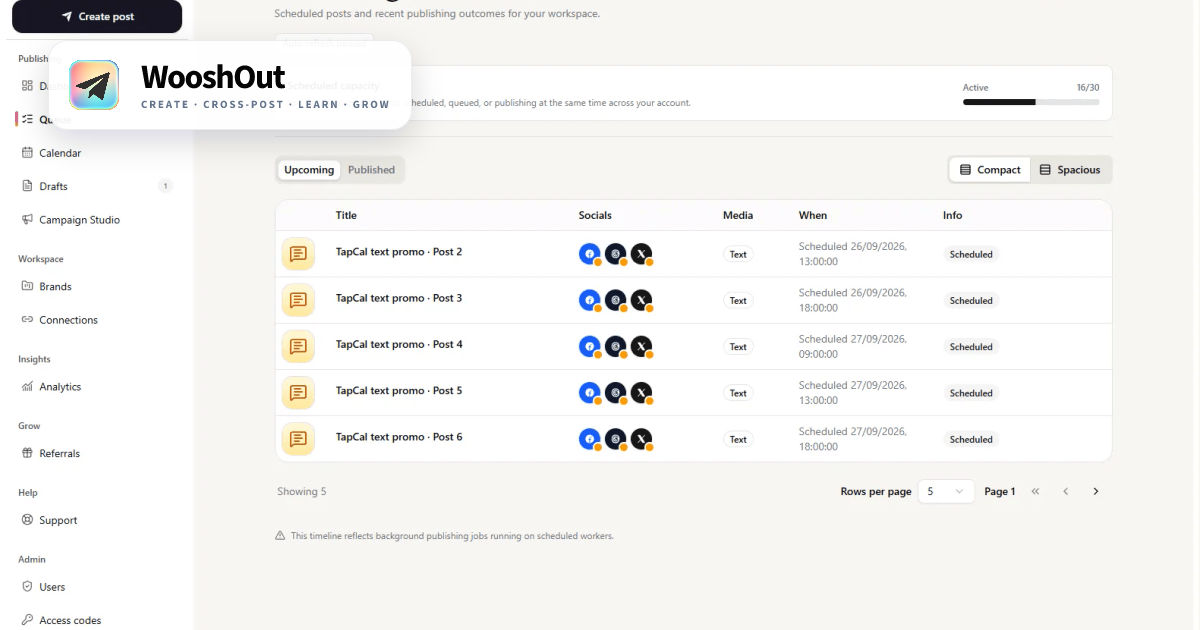Image resolution: width=1200 pixels, height=630 pixels.
Task: Go to next page arrow
Action: 1096,491
